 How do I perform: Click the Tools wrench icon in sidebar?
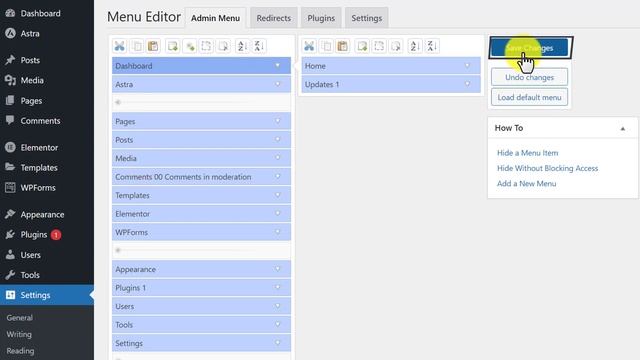[x=10, y=275]
